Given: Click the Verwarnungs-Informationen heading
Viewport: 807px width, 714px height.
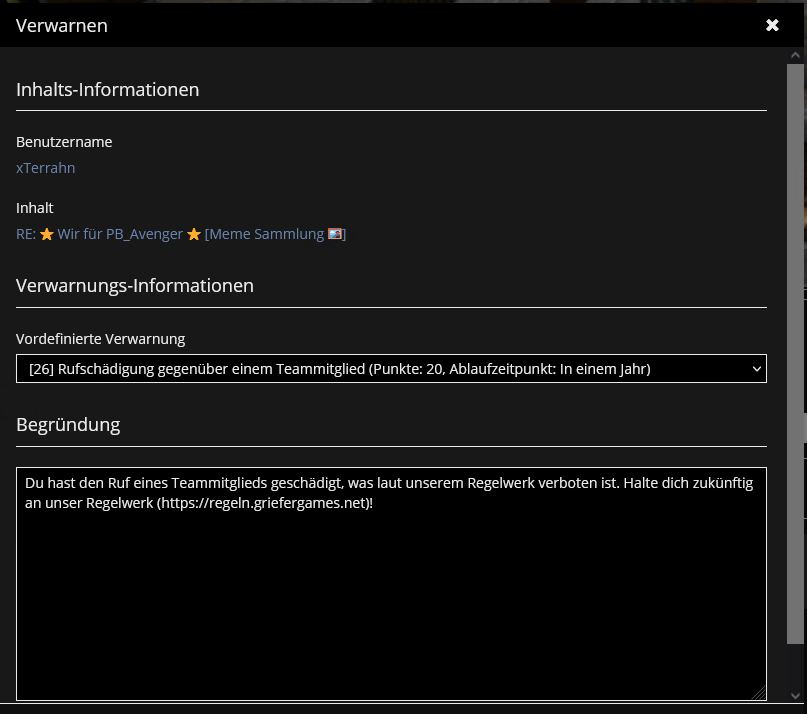Looking at the screenshot, I should click(135, 286).
